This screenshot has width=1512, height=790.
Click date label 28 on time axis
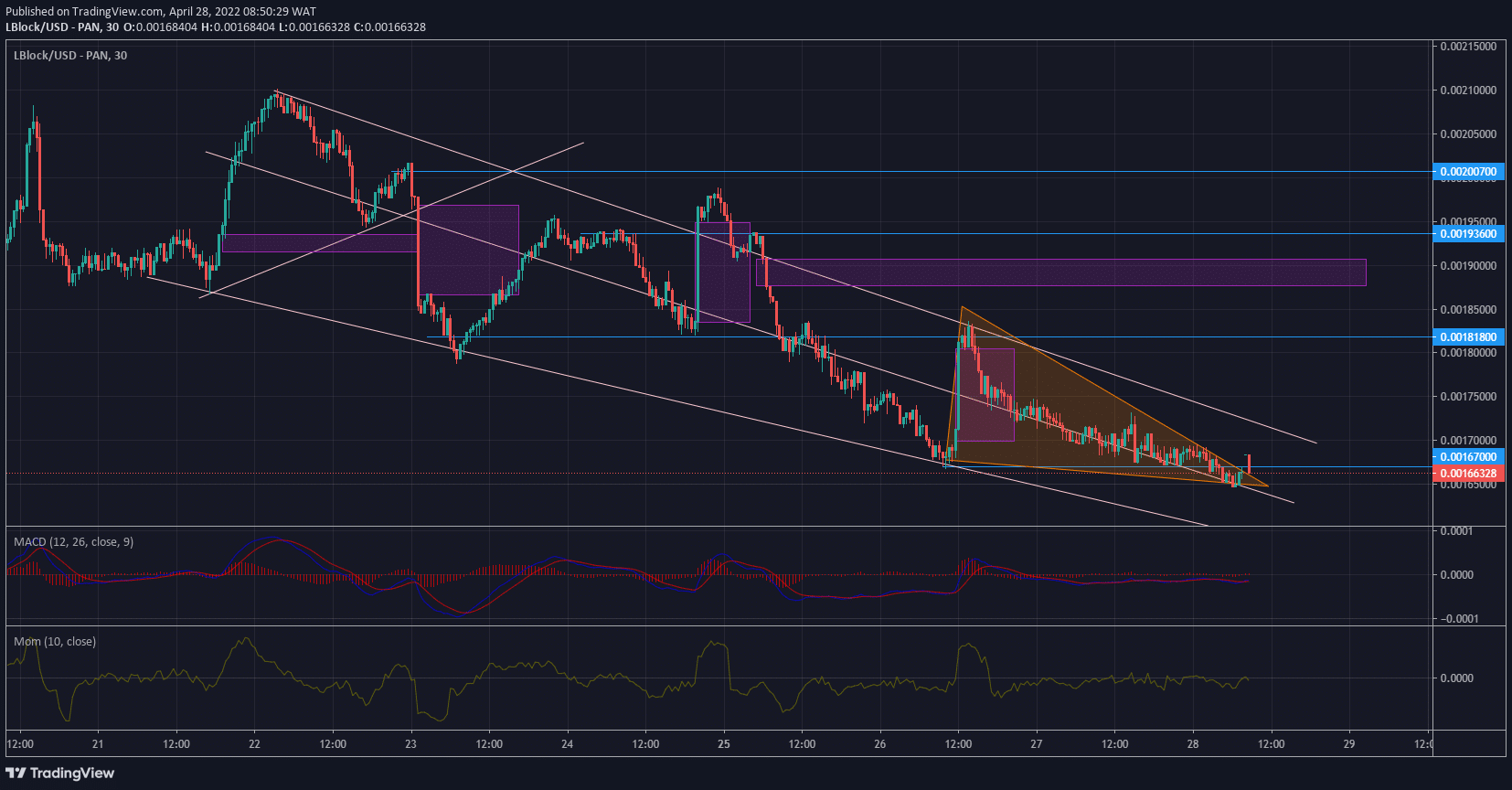point(1193,744)
